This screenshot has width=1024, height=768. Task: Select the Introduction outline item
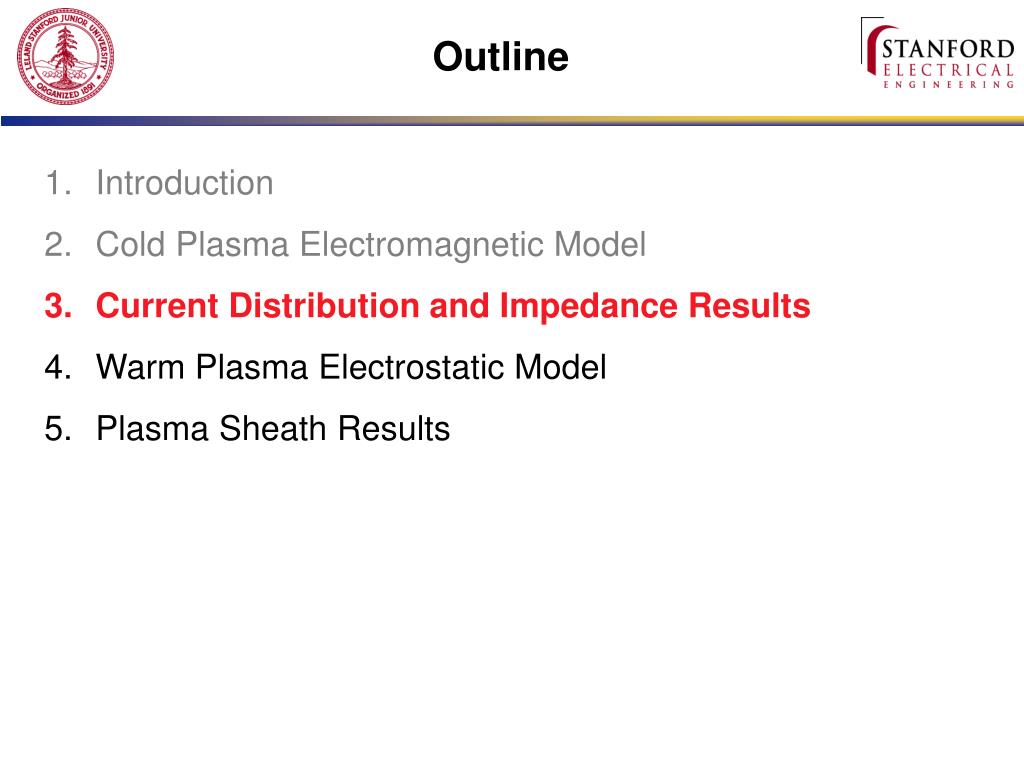point(185,183)
